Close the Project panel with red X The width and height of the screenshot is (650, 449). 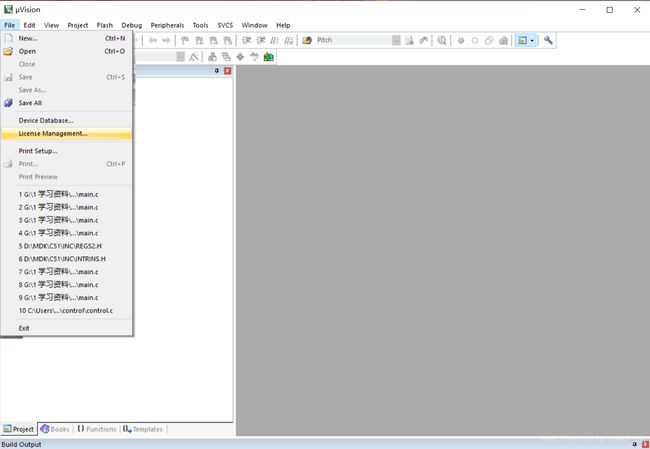[228, 71]
